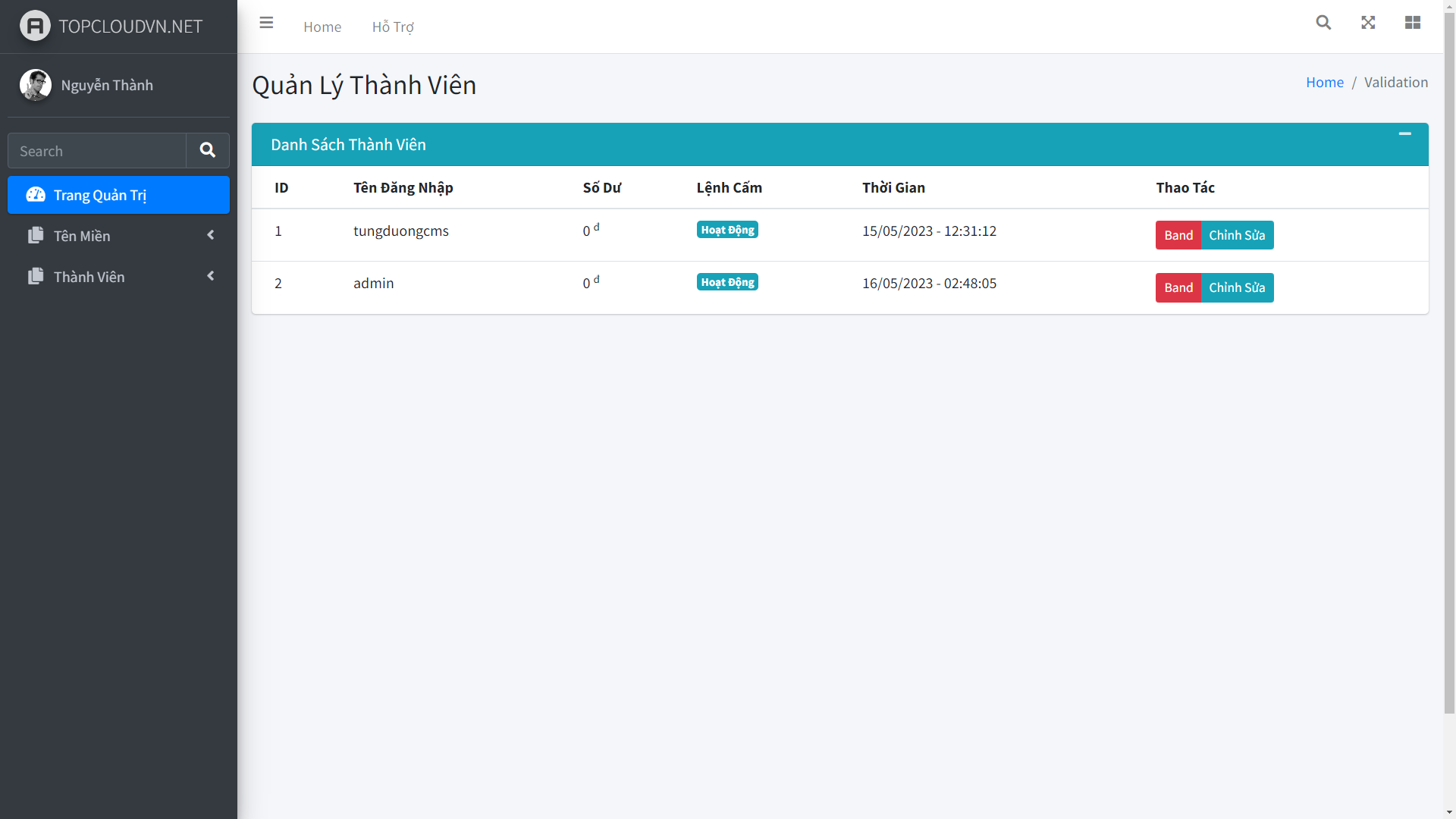Image resolution: width=1456 pixels, height=819 pixels.
Task: Open the navbar search magnifier icon
Action: pyautogui.click(x=1323, y=23)
